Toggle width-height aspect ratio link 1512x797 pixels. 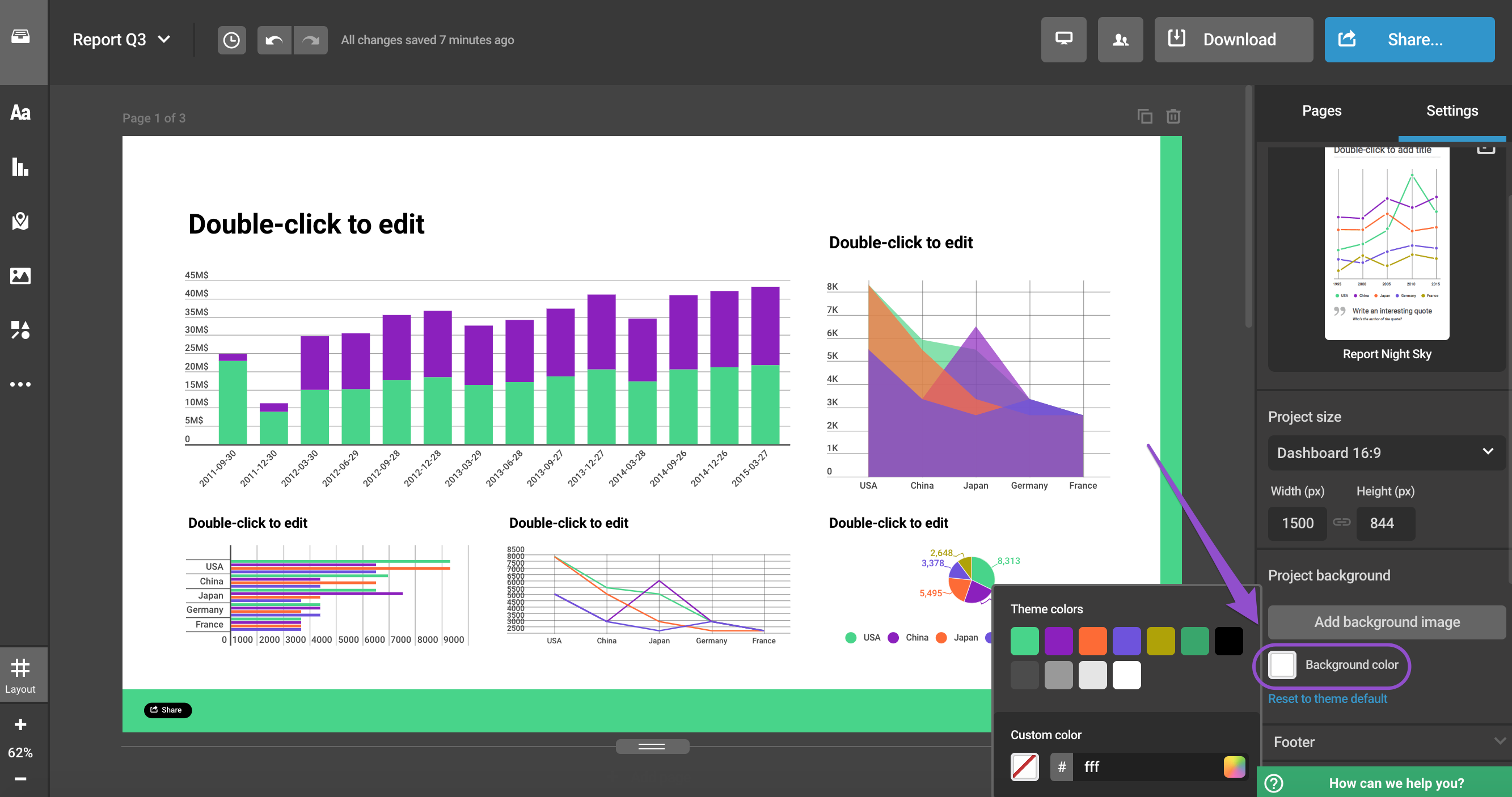pyautogui.click(x=1341, y=522)
